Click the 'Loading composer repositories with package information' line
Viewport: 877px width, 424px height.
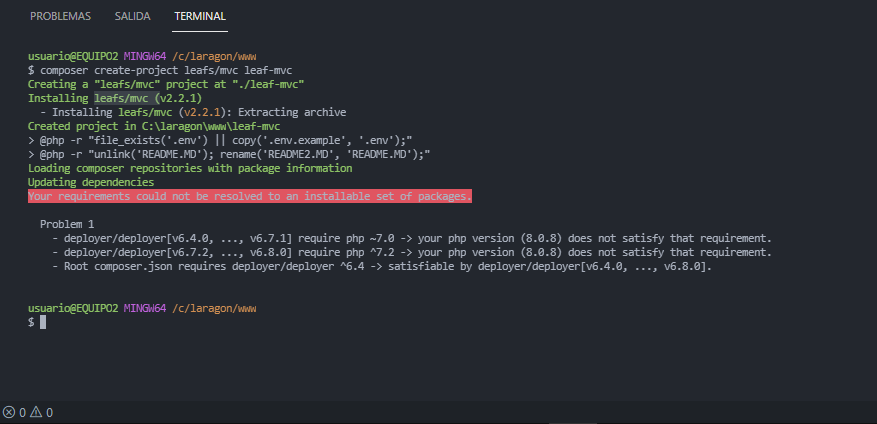190,168
